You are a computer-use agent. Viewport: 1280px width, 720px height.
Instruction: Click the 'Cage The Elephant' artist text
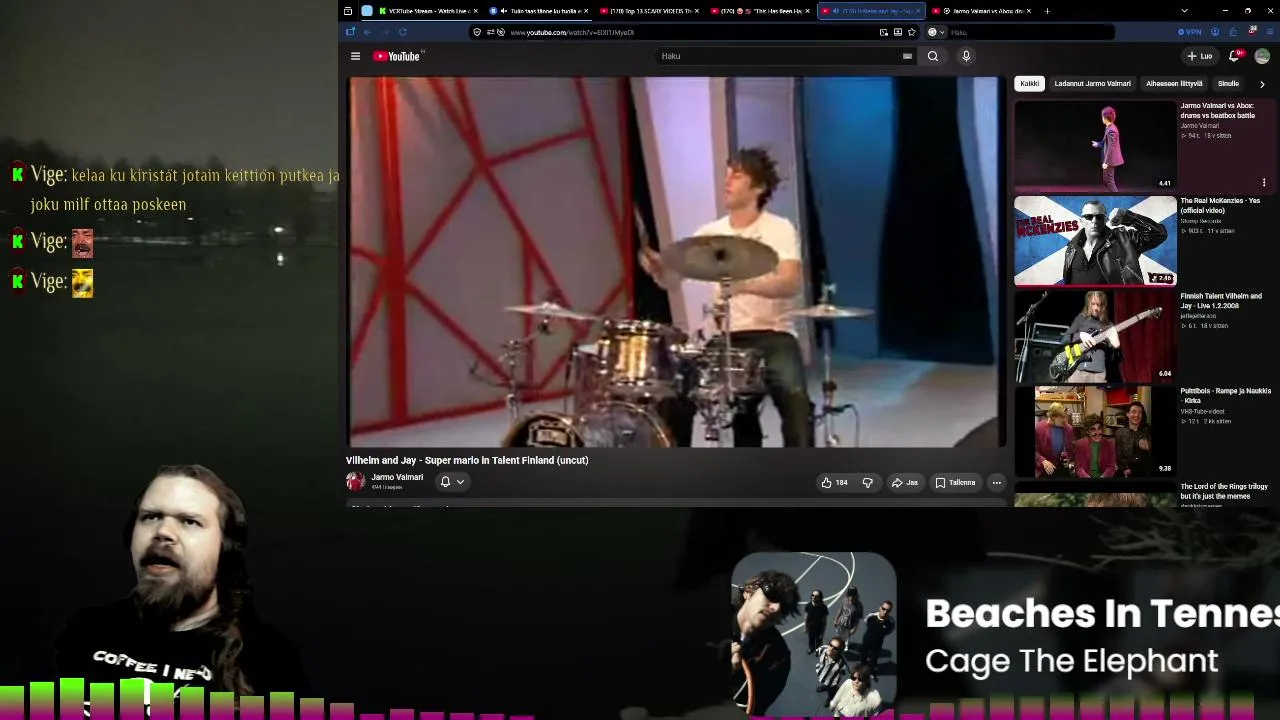tap(1071, 661)
